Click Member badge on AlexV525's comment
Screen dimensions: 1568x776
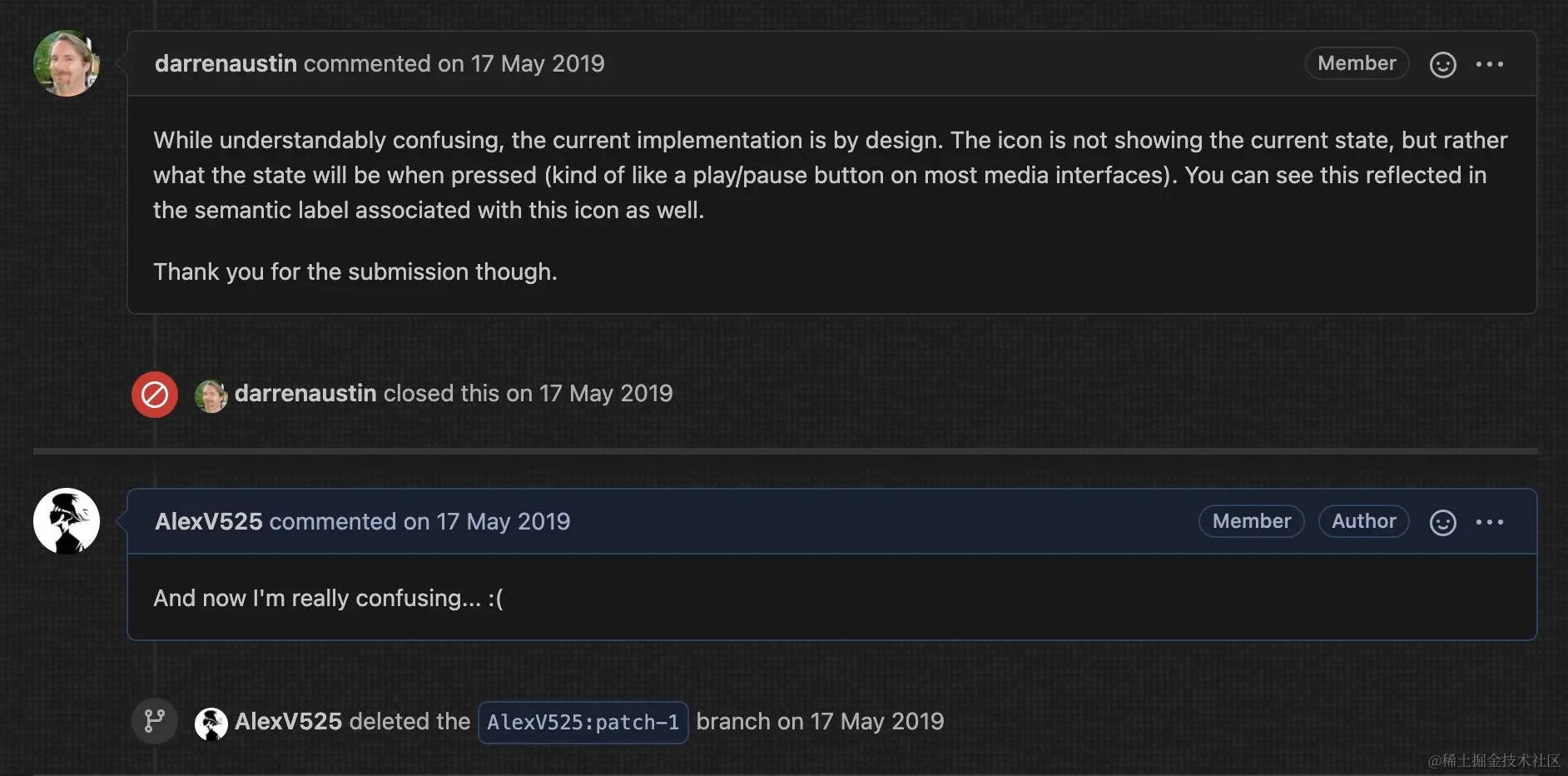click(x=1251, y=521)
